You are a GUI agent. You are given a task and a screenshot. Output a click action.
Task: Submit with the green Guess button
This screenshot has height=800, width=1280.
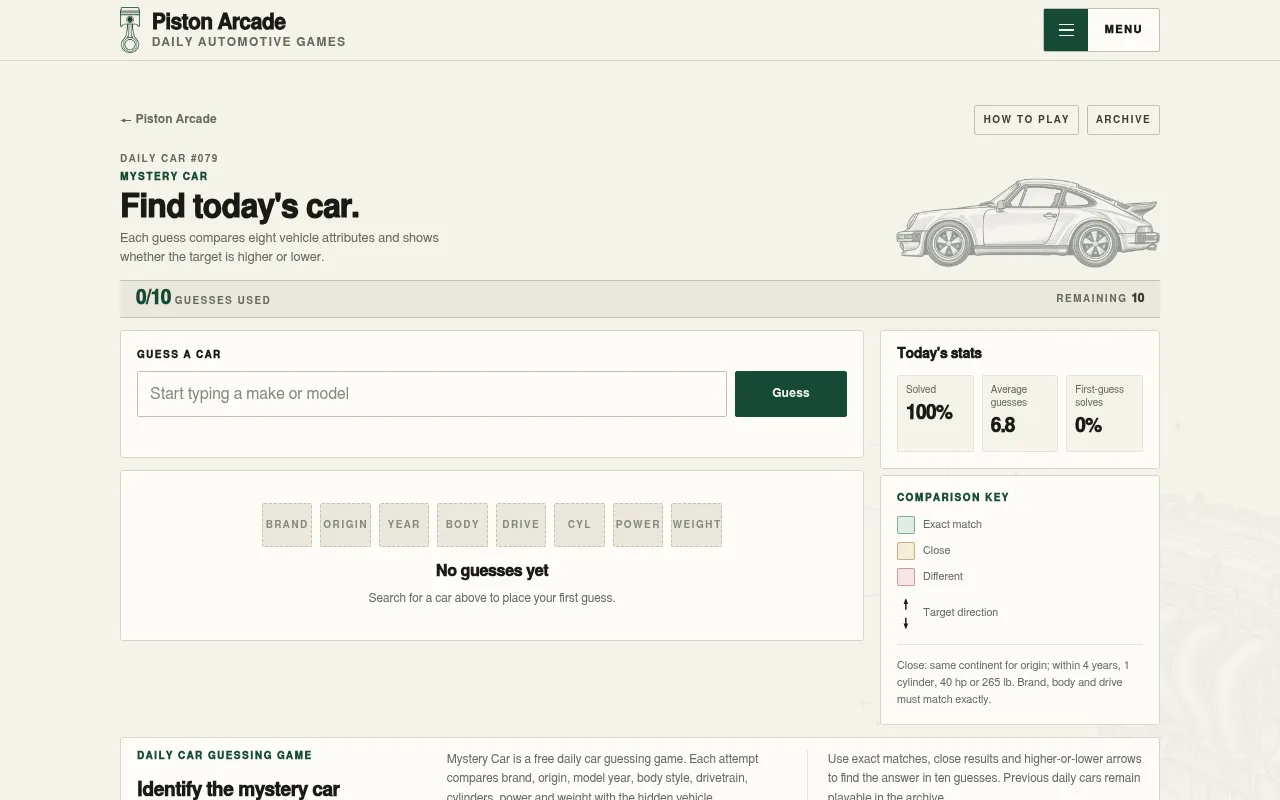791,394
